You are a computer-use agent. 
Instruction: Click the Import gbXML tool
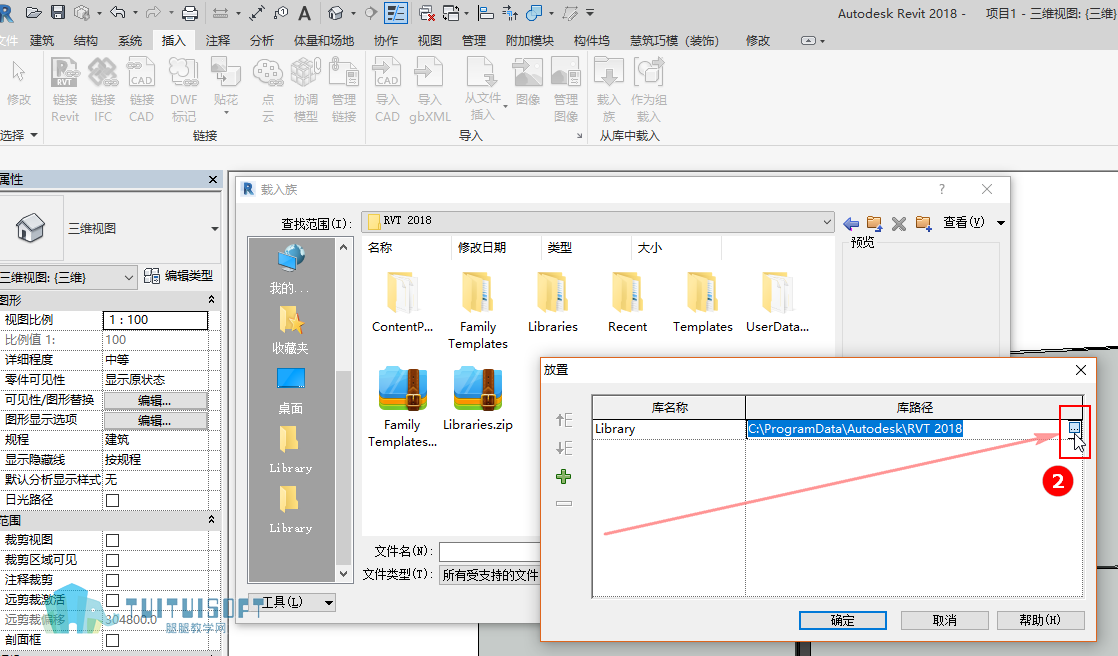point(430,89)
